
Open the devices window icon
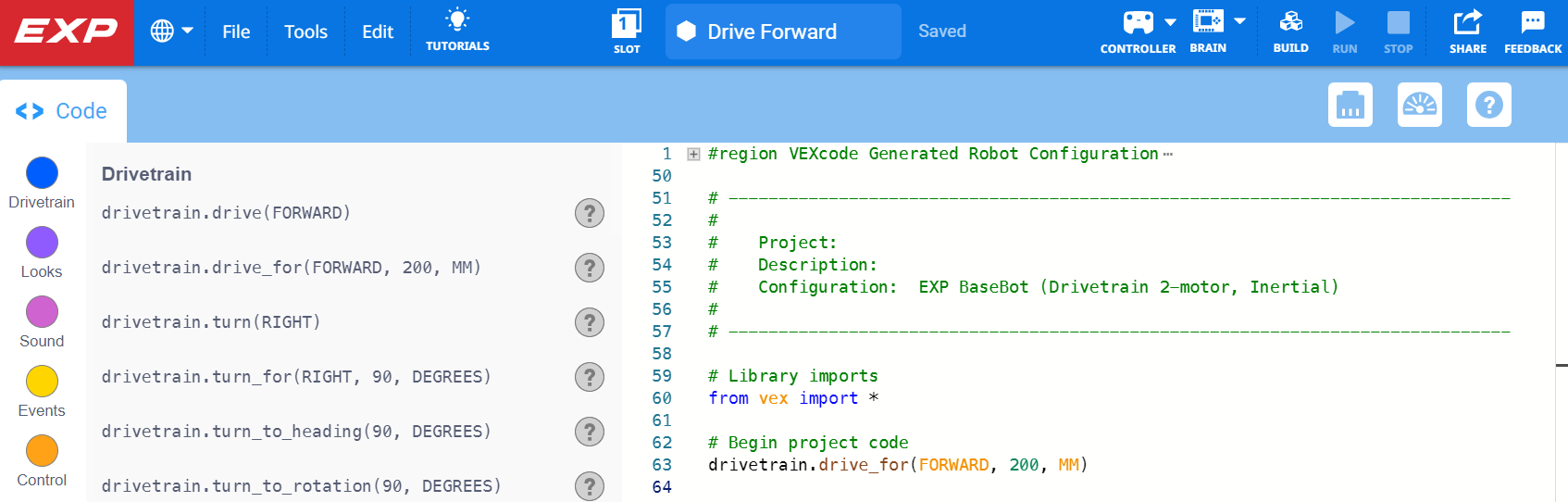pyautogui.click(x=1350, y=105)
